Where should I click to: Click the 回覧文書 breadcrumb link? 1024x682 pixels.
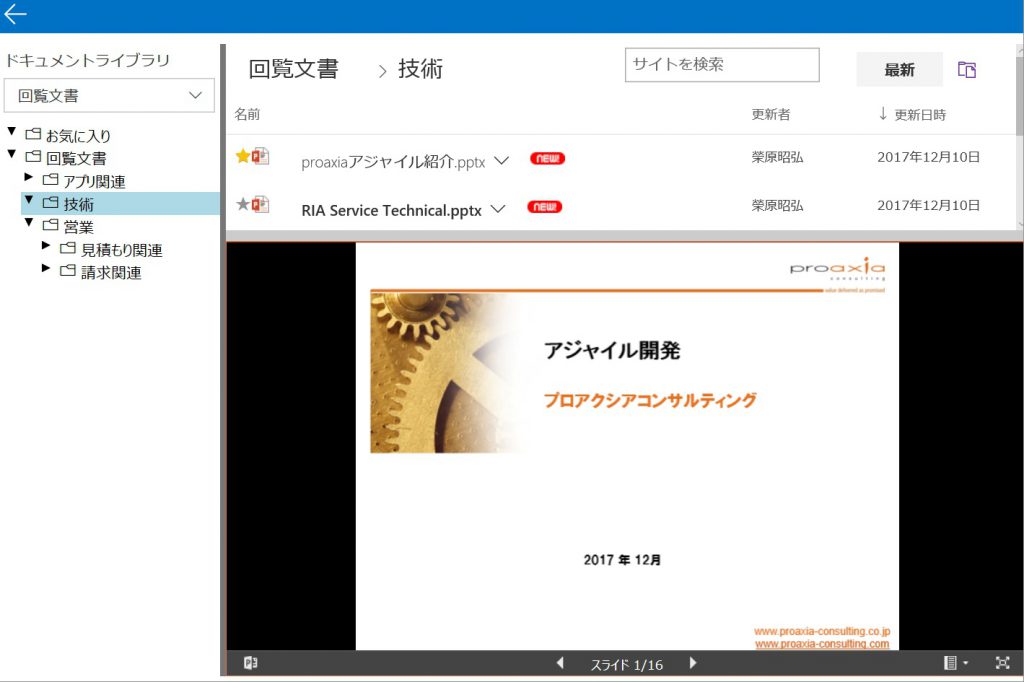(293, 69)
